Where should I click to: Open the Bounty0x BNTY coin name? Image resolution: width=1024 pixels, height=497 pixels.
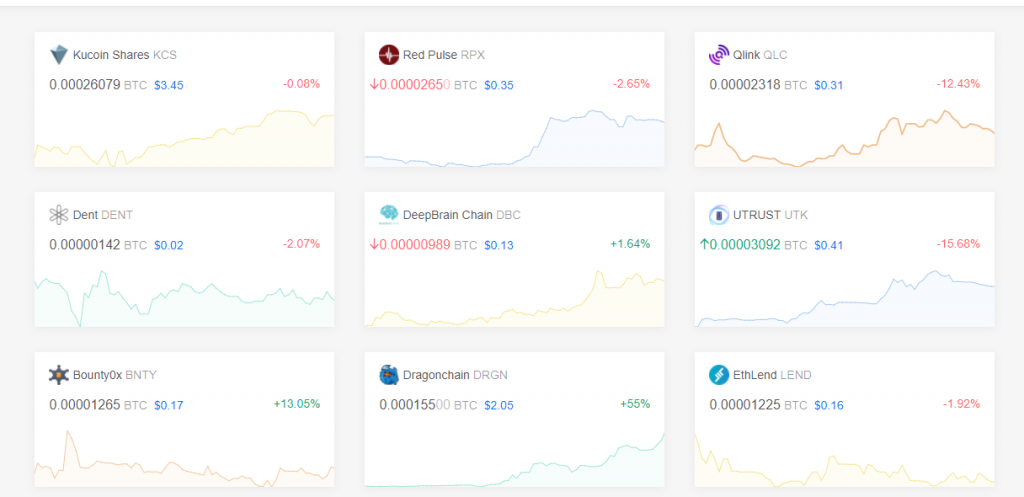pyautogui.click(x=115, y=375)
